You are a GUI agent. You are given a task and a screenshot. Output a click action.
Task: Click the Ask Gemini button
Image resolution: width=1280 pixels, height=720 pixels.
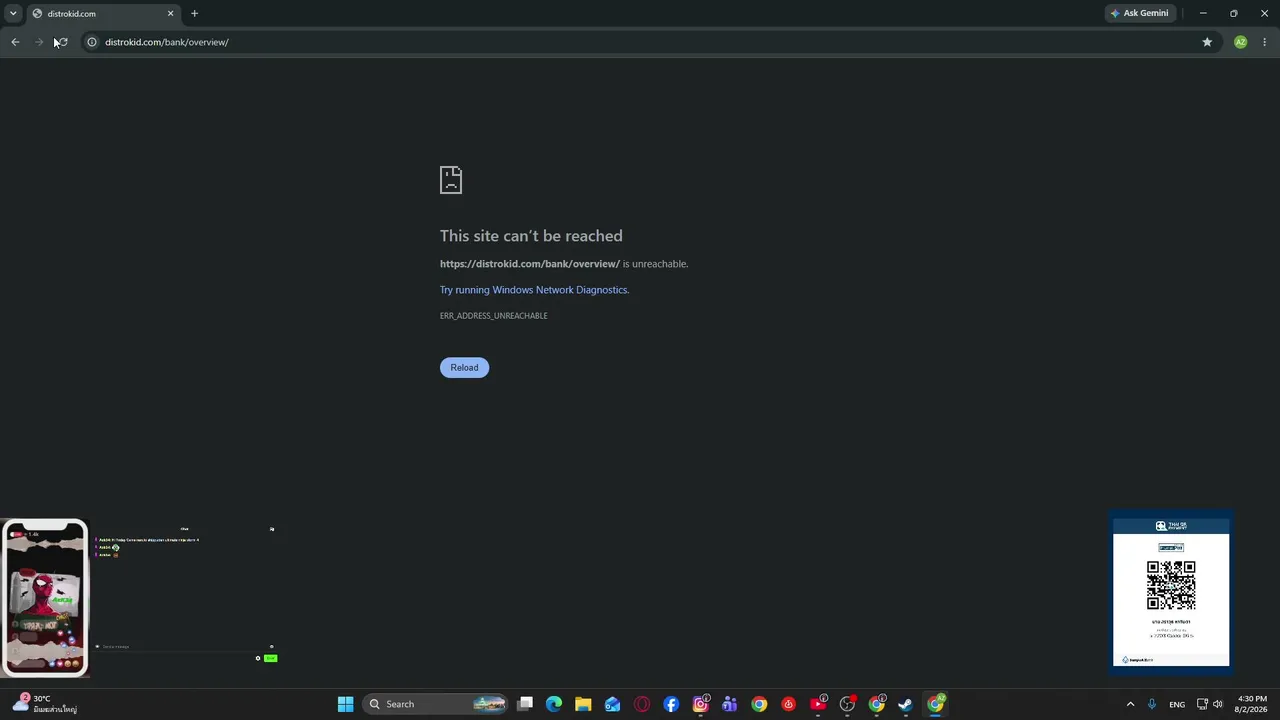(x=1139, y=14)
